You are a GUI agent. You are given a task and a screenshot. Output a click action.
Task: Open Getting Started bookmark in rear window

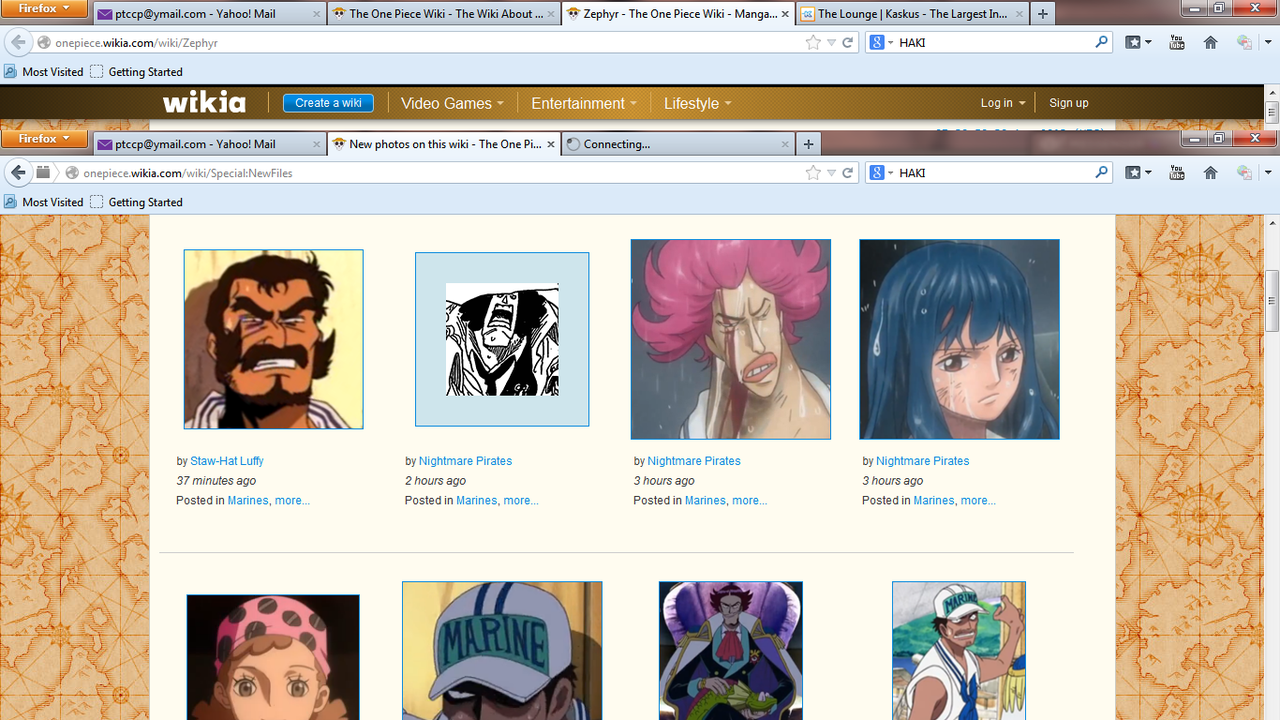point(136,72)
